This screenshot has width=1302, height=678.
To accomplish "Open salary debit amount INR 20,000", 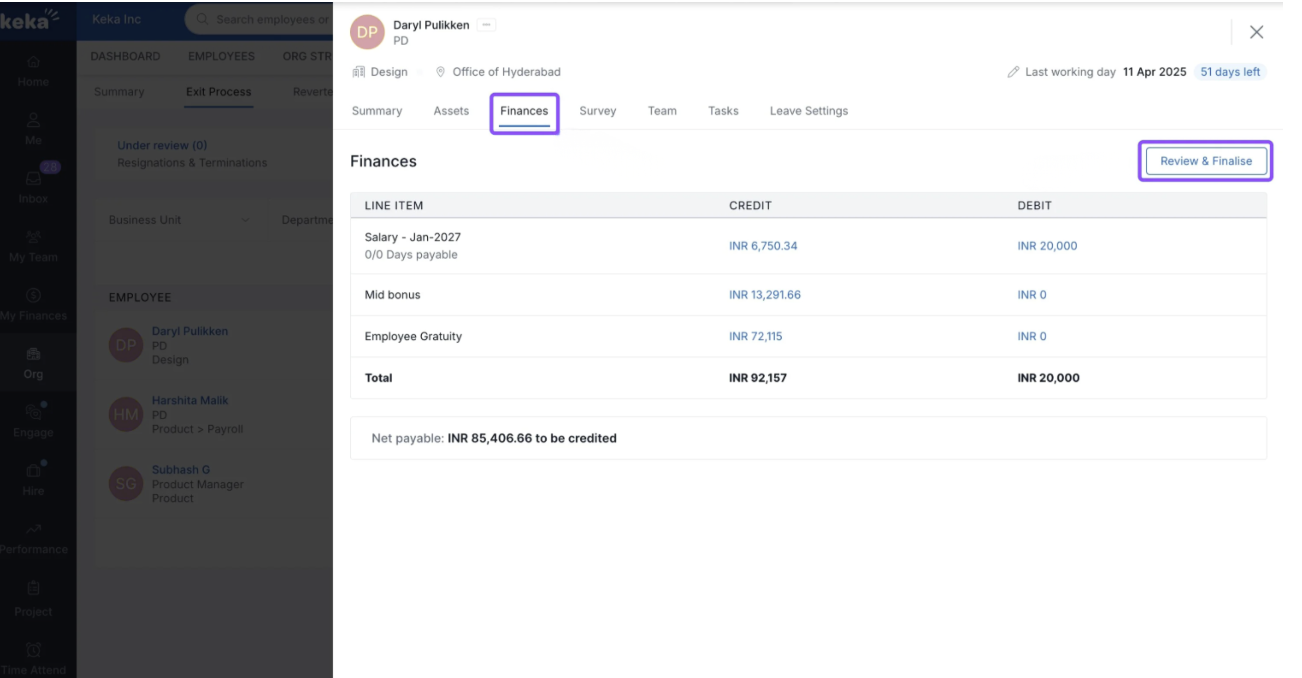I will point(1047,246).
